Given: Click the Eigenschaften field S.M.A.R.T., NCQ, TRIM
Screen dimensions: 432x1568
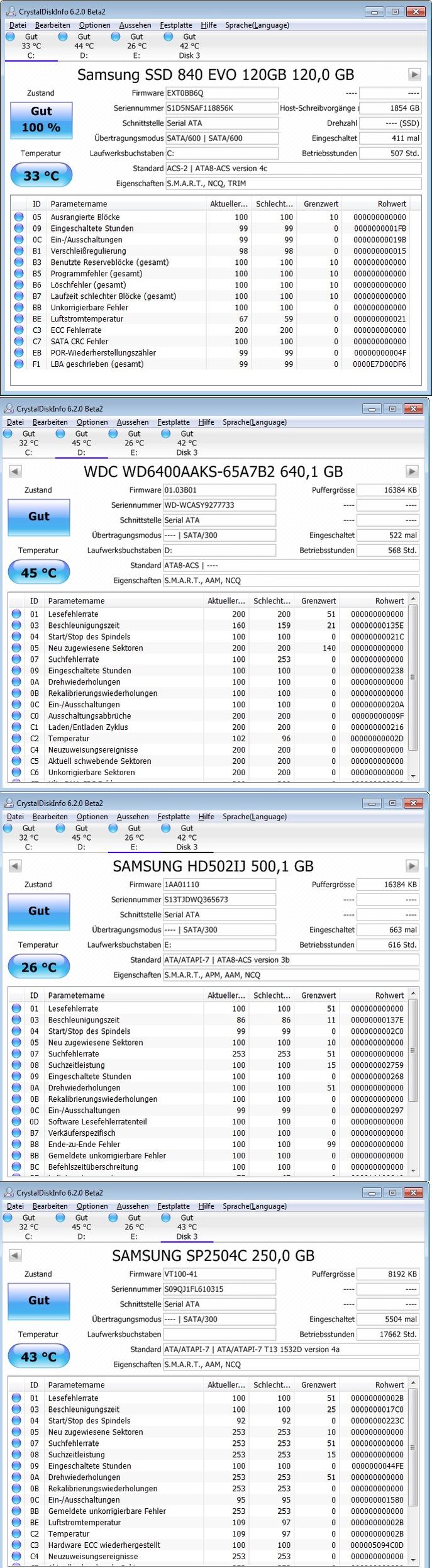Looking at the screenshot, I should [293, 184].
